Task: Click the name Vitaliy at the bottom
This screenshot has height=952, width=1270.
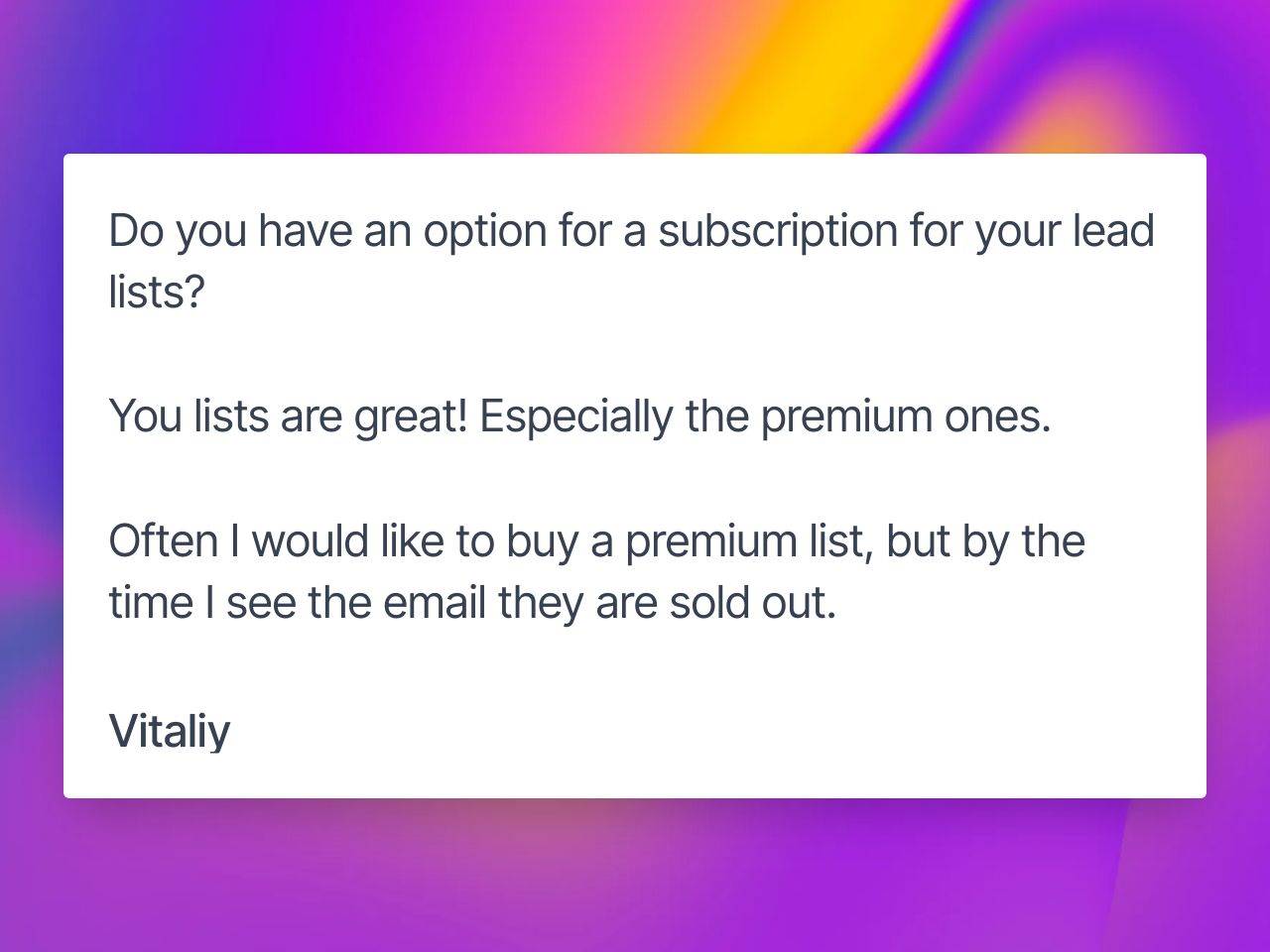Action: [x=170, y=732]
